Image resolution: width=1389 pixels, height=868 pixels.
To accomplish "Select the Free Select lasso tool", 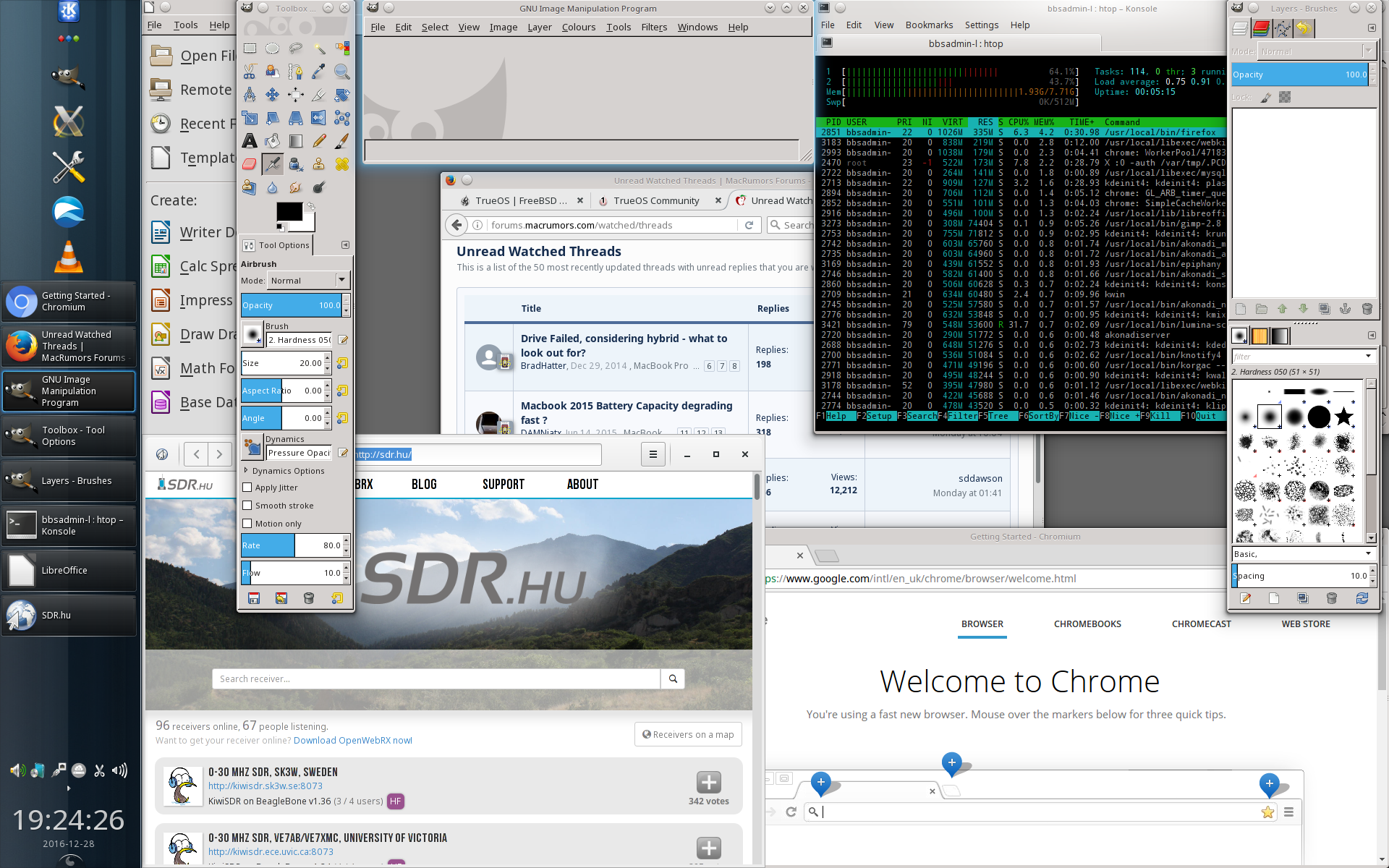I will (296, 48).
